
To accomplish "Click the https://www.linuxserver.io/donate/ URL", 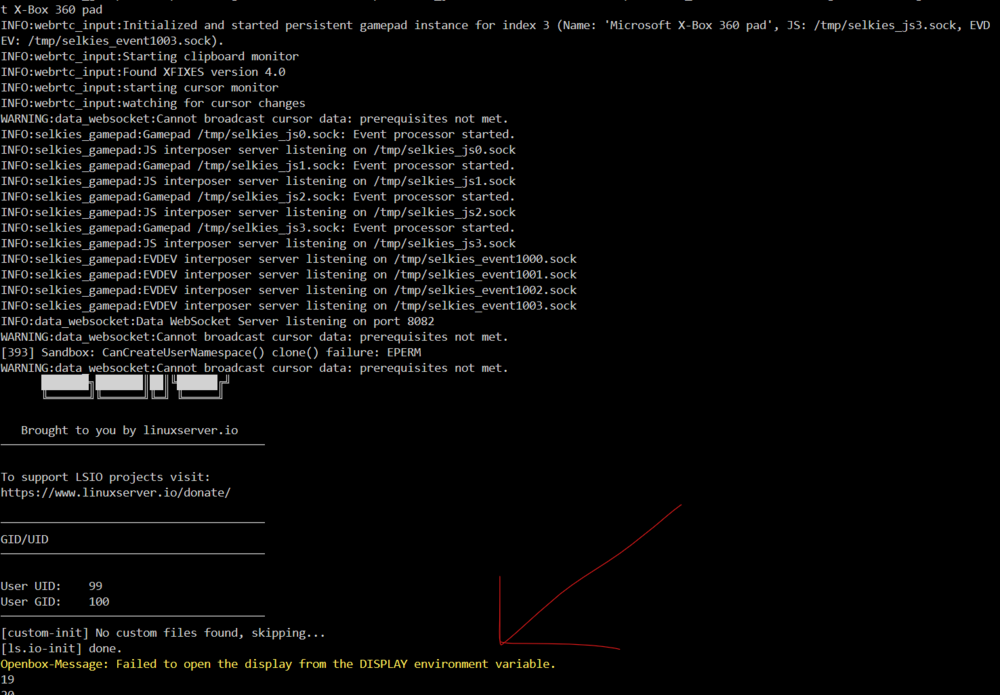I will click(115, 492).
